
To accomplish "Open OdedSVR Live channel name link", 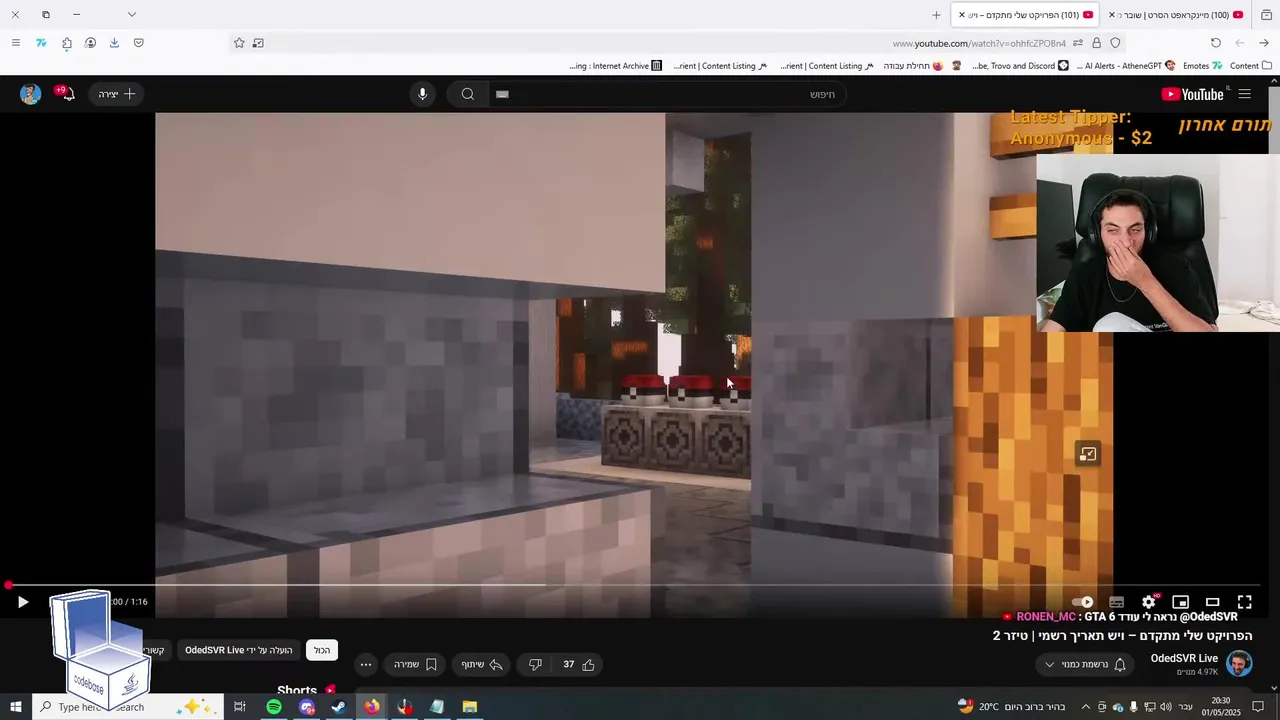I will 1184,658.
